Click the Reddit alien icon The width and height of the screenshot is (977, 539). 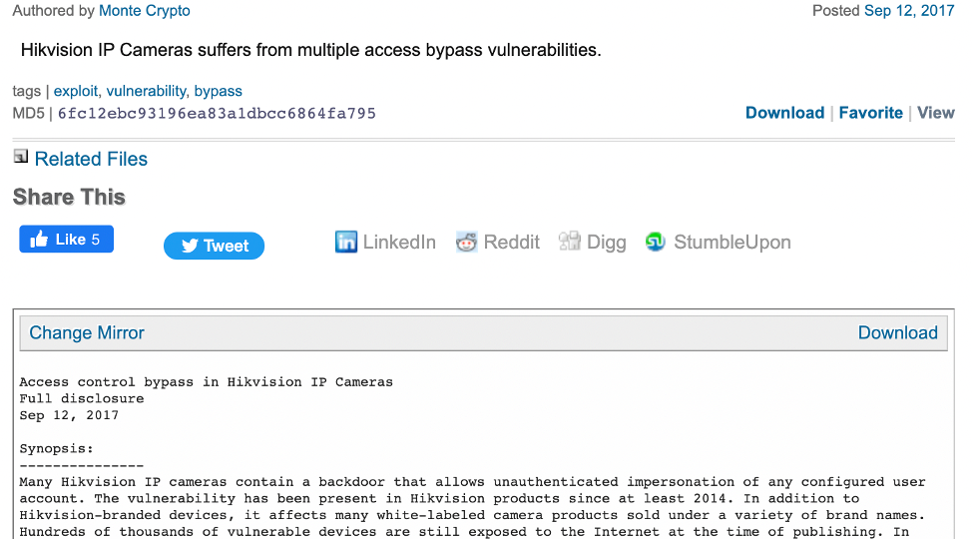466,242
